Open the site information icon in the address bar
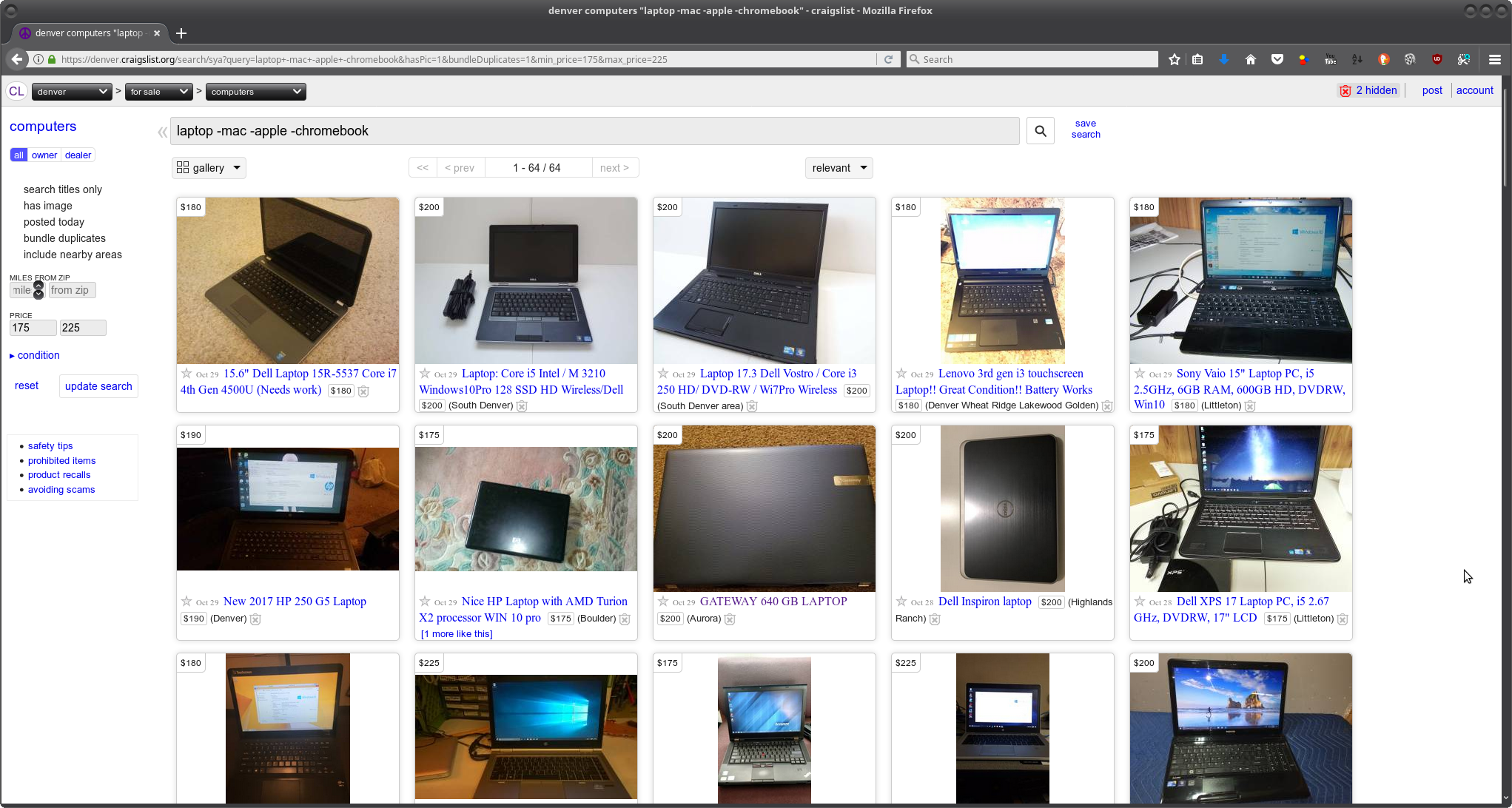 pos(38,59)
